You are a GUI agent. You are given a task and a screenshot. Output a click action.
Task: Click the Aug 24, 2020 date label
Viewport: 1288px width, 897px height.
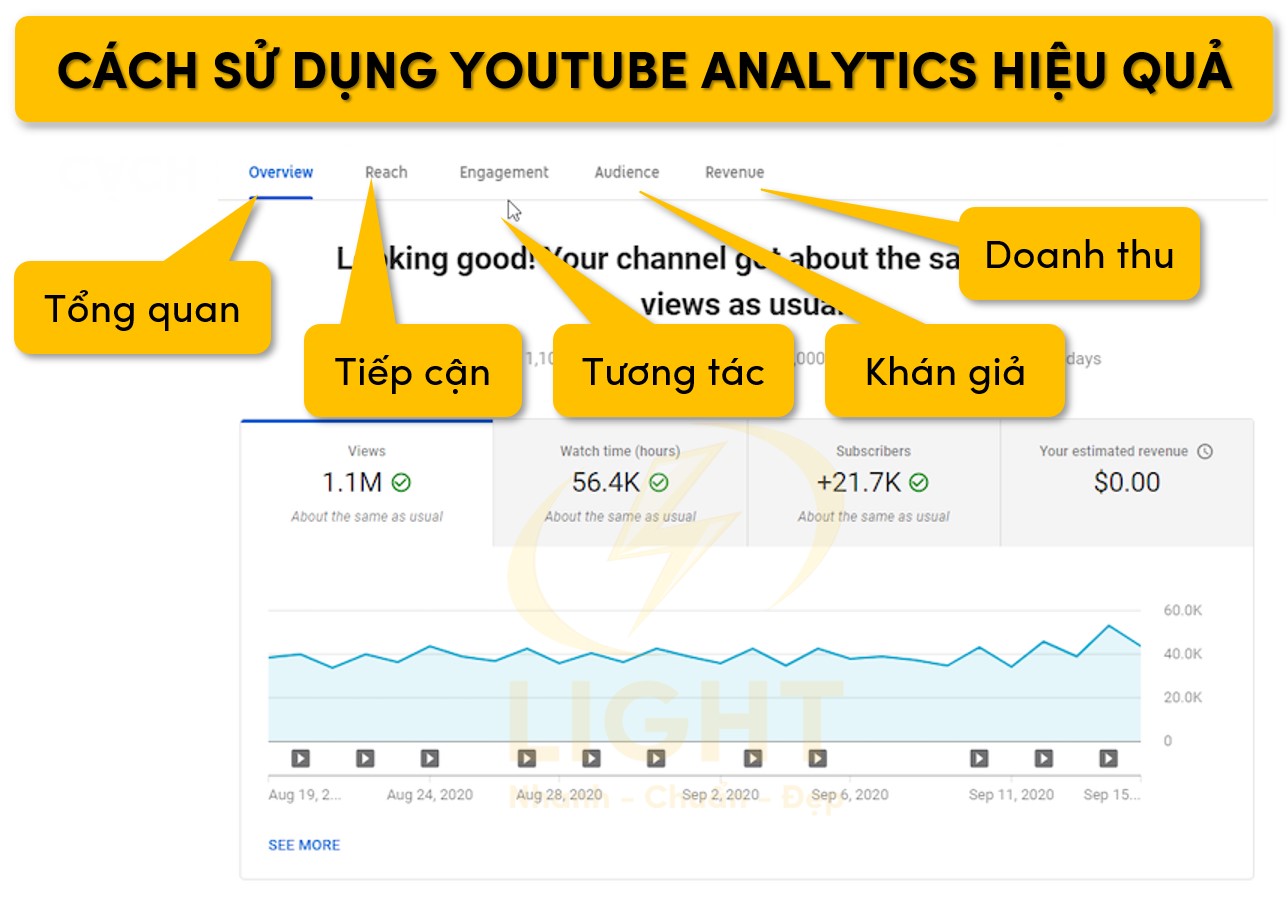tap(430, 795)
